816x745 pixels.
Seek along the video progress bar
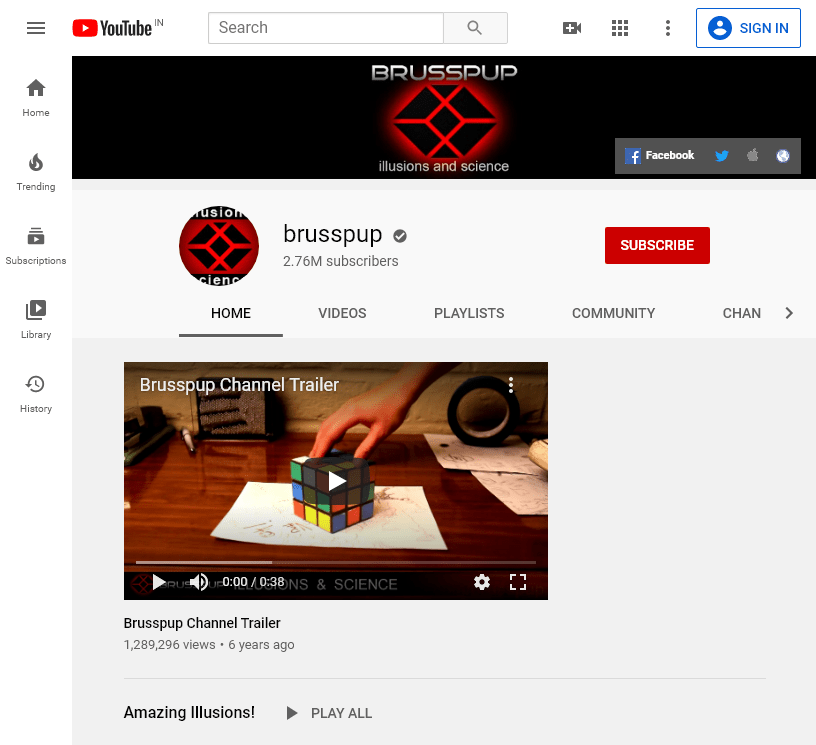click(x=336, y=562)
